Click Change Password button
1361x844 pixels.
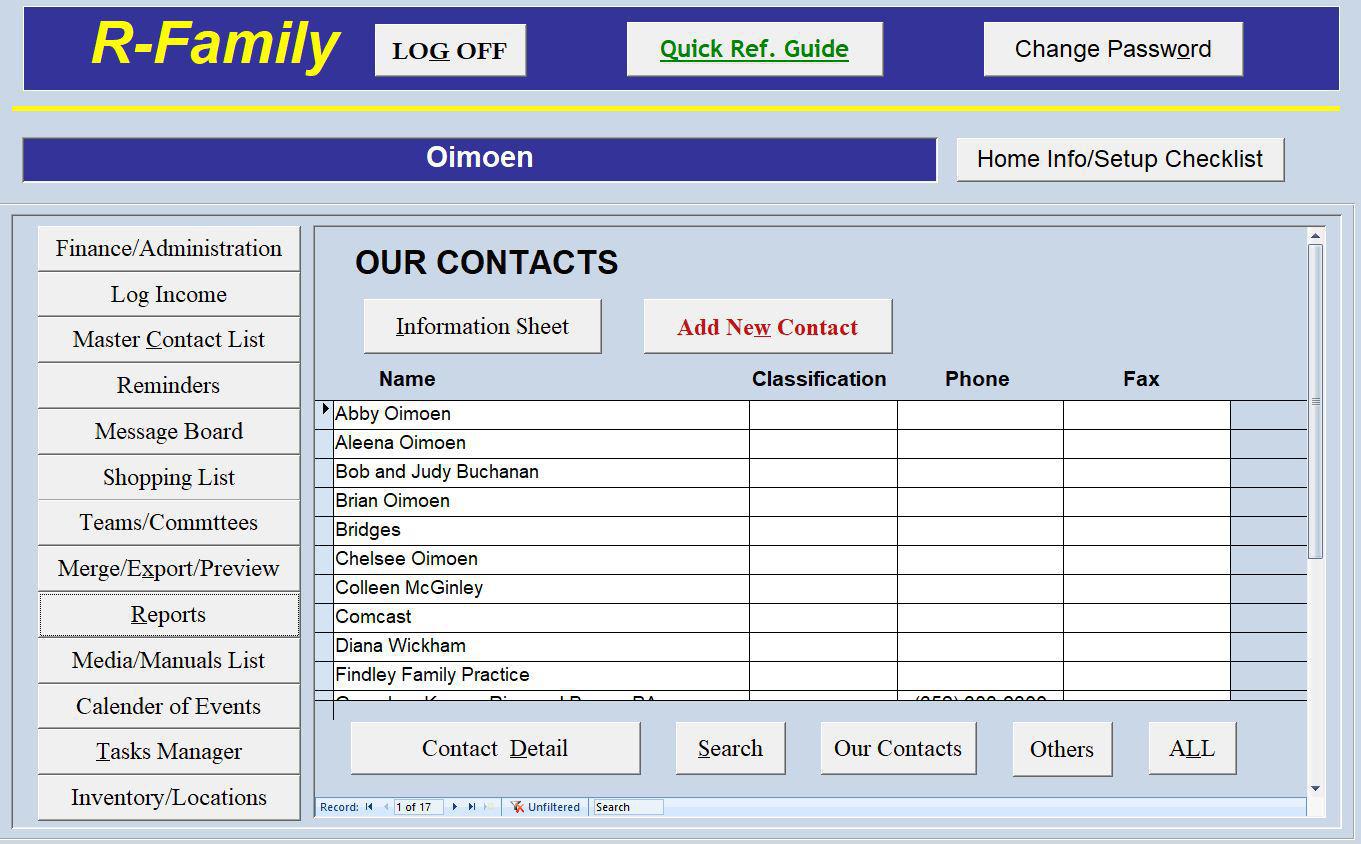point(1112,49)
